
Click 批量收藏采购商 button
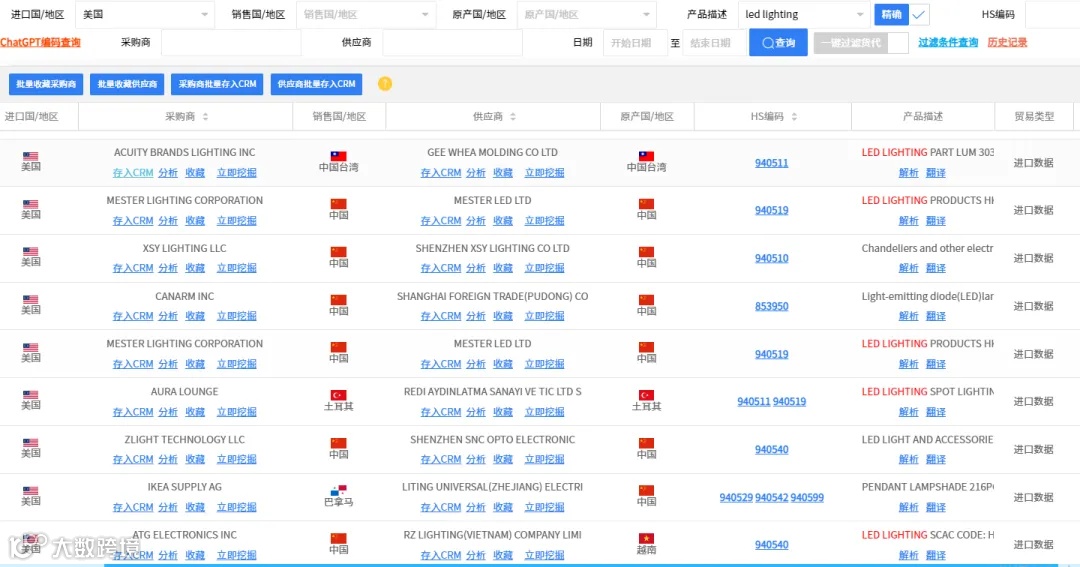(46, 84)
